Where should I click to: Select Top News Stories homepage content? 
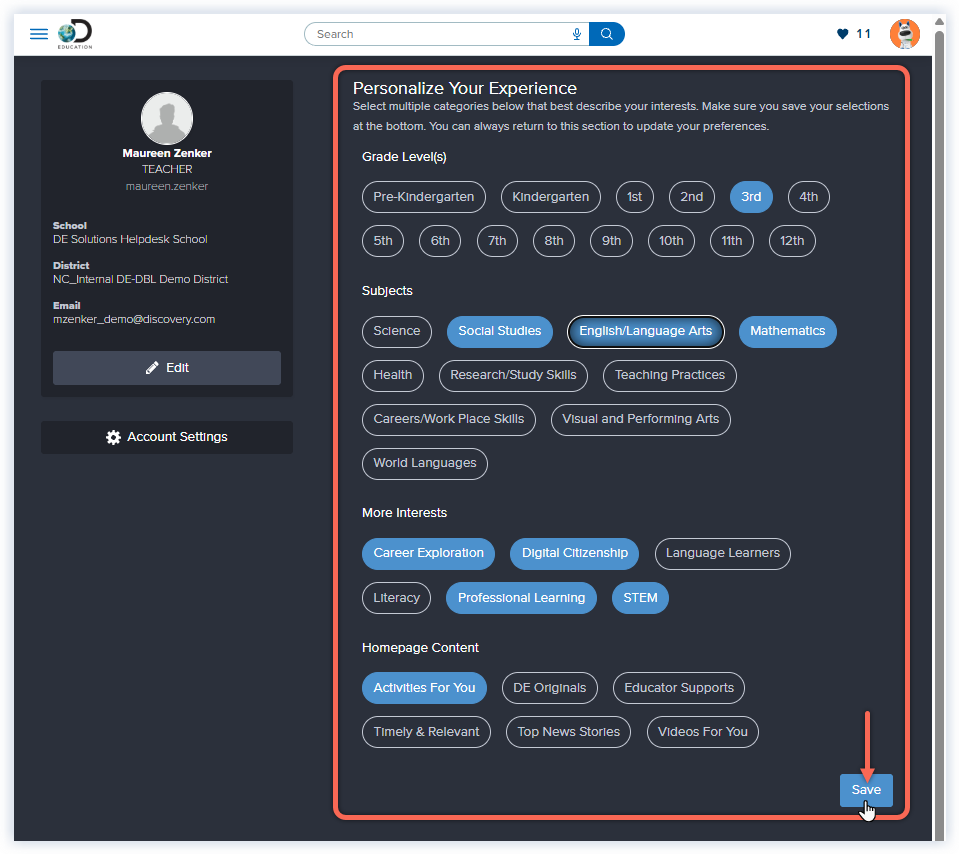click(568, 731)
